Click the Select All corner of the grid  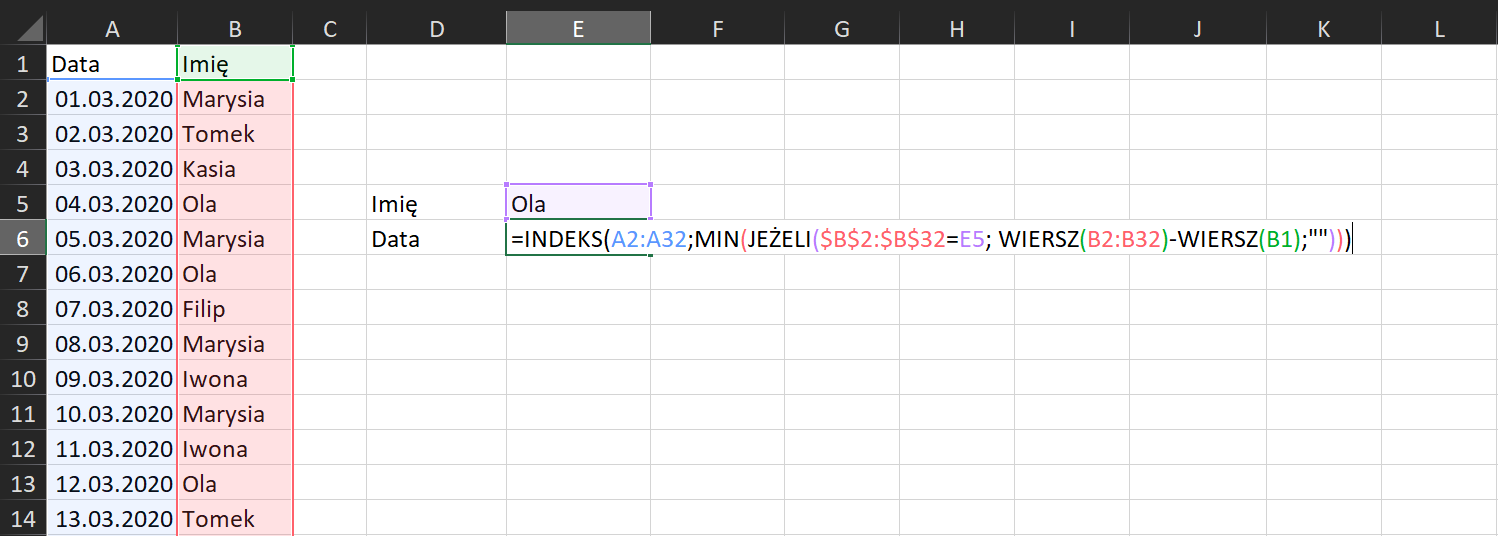(x=23, y=30)
